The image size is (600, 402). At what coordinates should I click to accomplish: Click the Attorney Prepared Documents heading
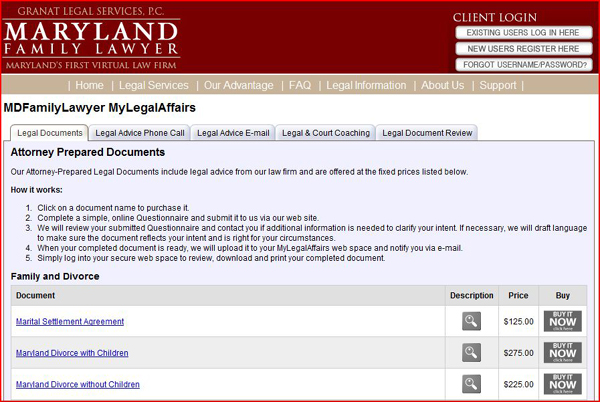point(88,152)
